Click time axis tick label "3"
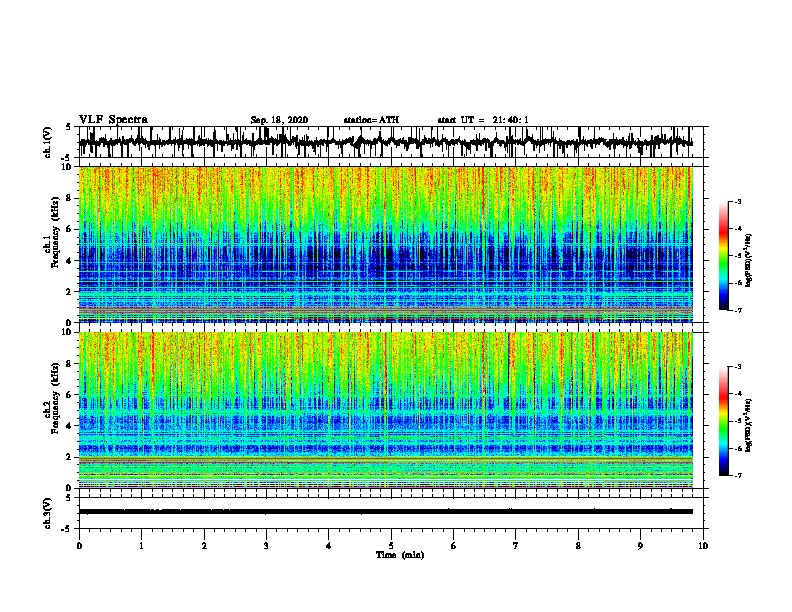Viewport: 792px width, 612px height. pyautogui.click(x=266, y=546)
